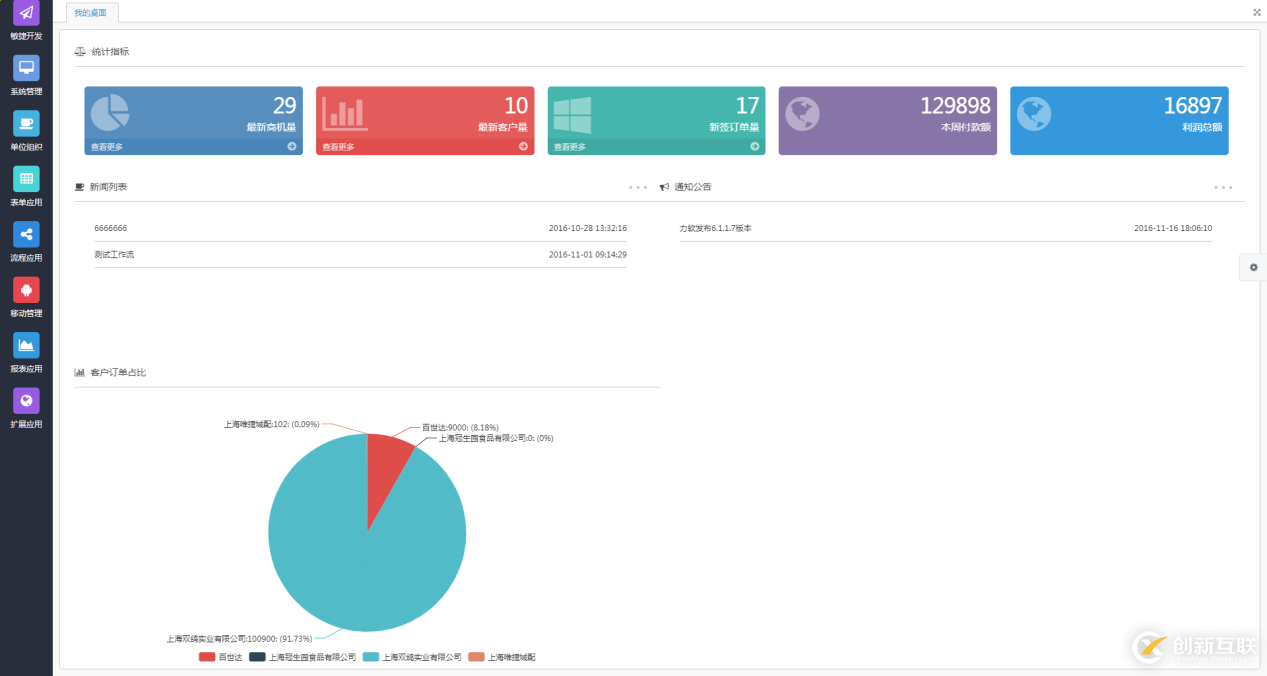
Task: Toggle the 上海双鸽实业有限公司 legend swatch
Action: [x=371, y=657]
